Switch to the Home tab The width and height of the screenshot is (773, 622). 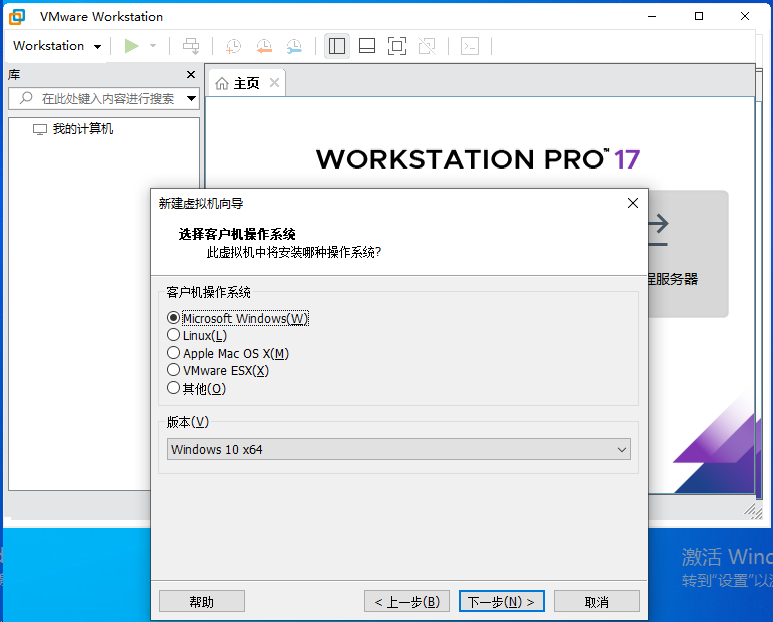(x=246, y=83)
